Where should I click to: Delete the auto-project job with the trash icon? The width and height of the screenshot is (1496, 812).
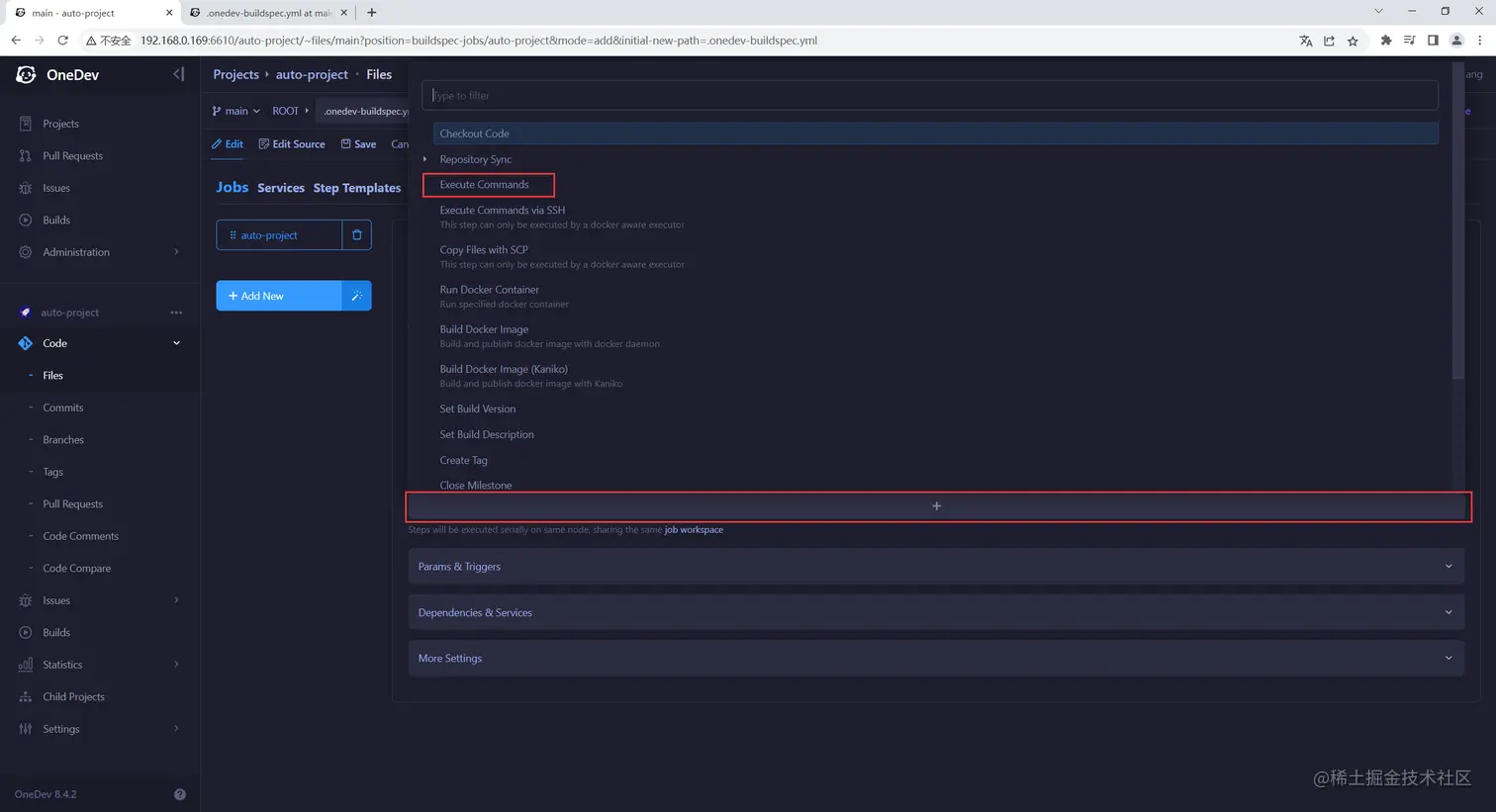point(357,235)
